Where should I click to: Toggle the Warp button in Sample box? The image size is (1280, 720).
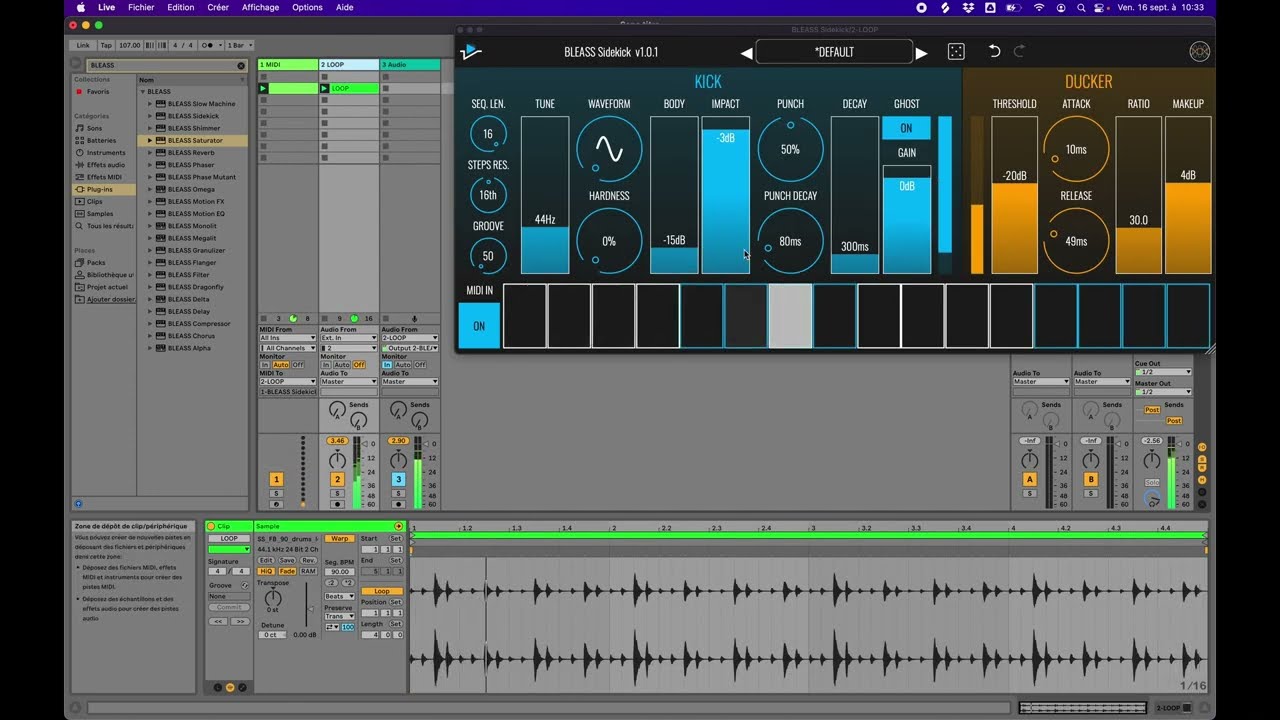340,538
